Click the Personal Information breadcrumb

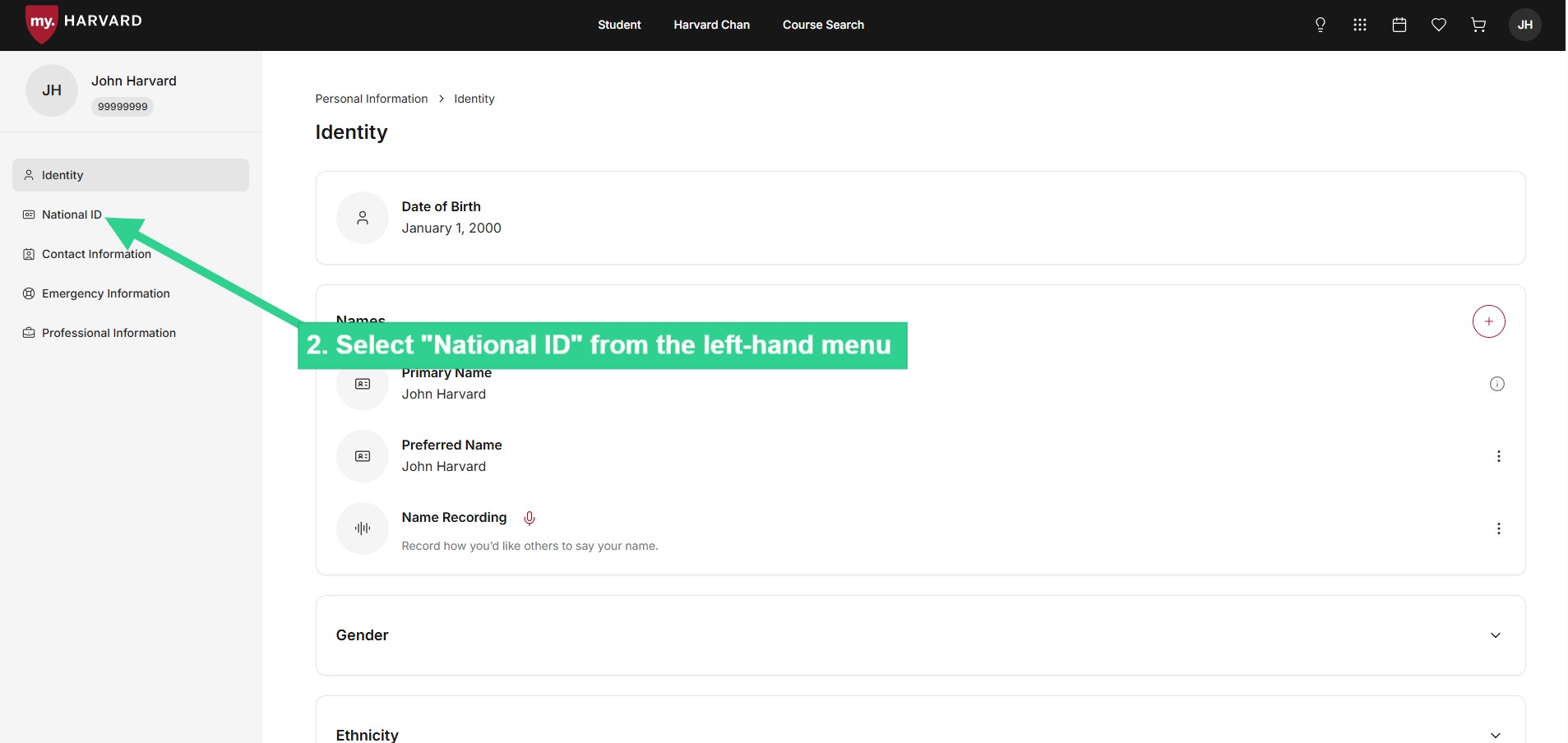click(372, 99)
